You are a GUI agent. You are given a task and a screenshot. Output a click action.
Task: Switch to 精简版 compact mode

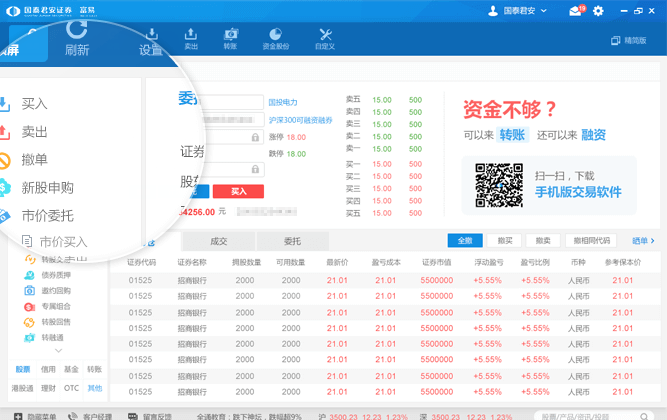(629, 40)
